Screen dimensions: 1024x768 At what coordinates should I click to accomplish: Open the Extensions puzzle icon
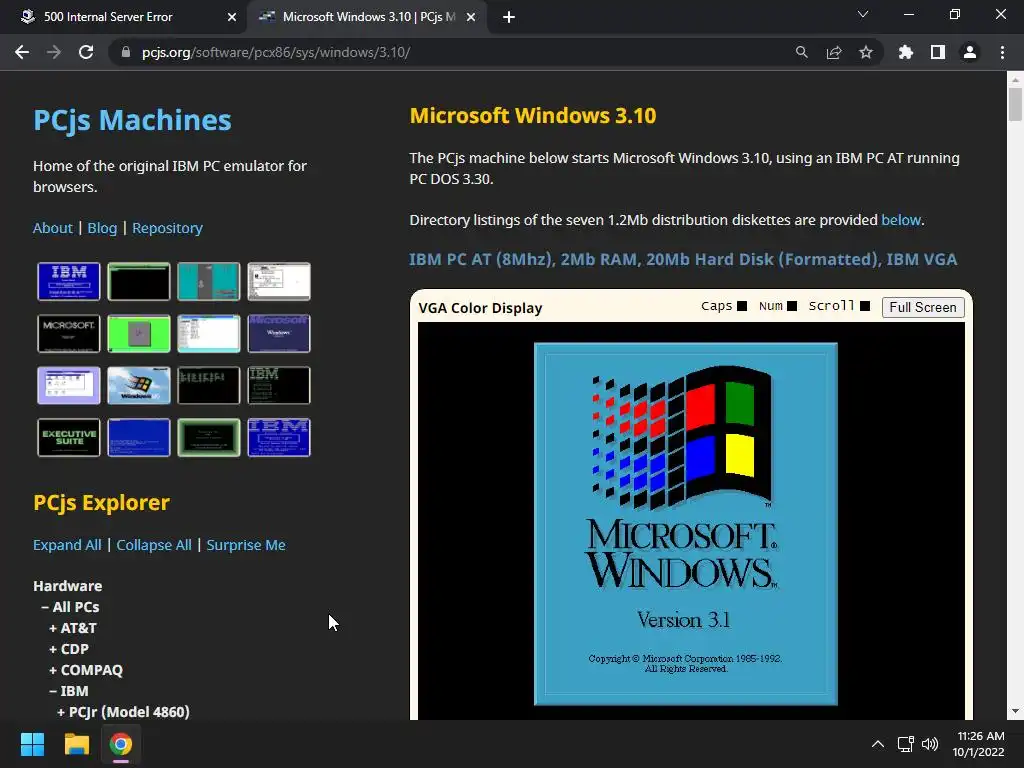pos(906,52)
